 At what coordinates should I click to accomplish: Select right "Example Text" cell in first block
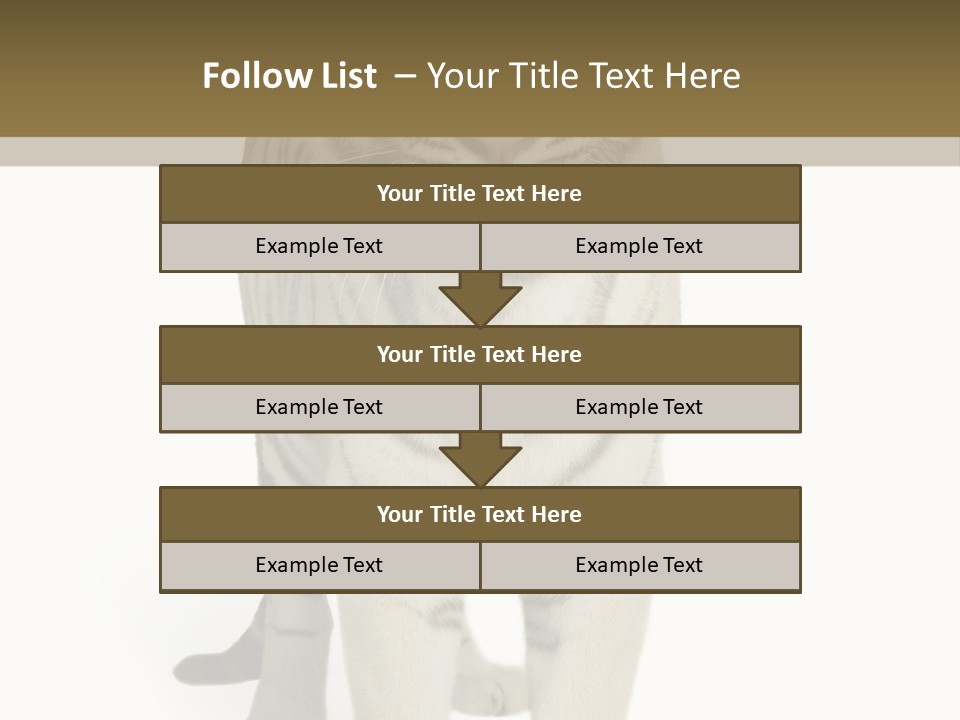640,247
